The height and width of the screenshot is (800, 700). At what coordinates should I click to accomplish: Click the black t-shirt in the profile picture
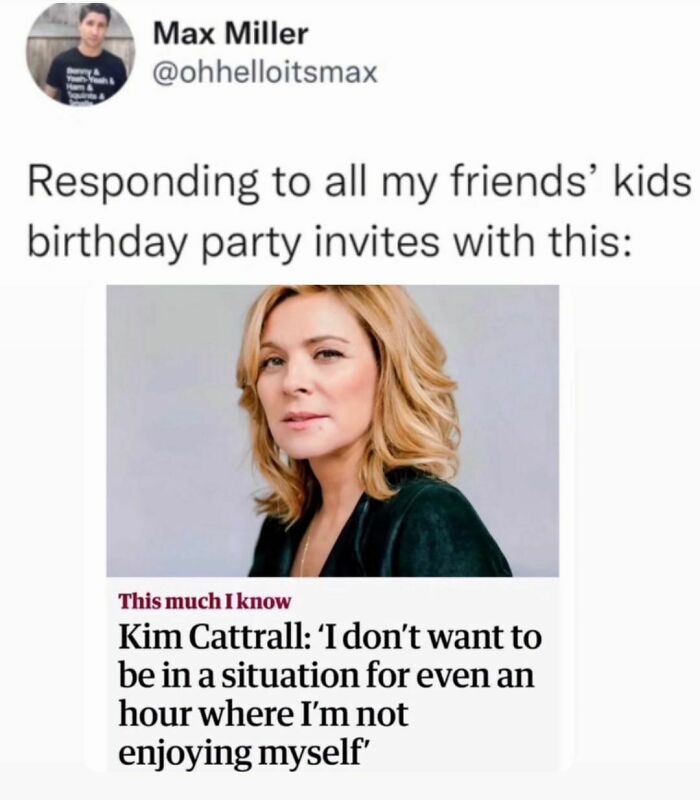pos(84,77)
